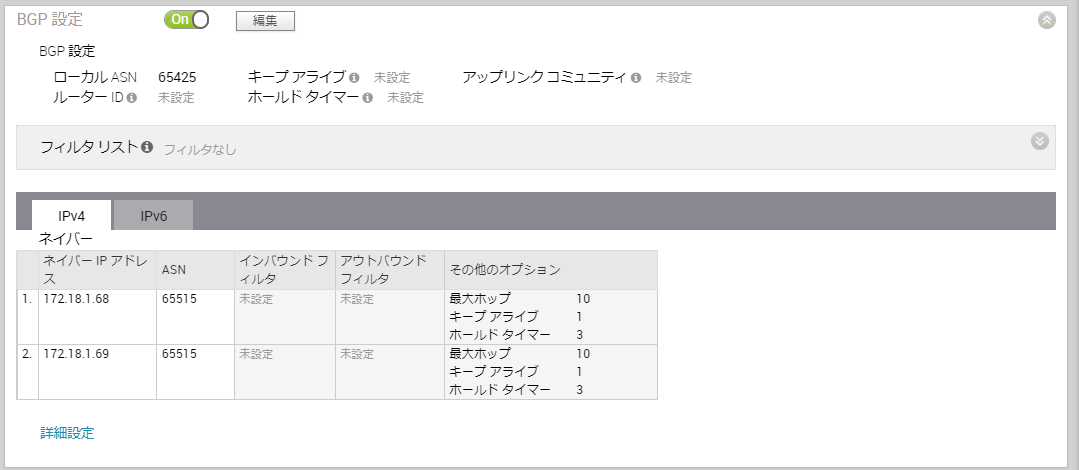Click the アウトバウンド フィルタ column header
This screenshot has height=470, width=1079.
coord(383,269)
